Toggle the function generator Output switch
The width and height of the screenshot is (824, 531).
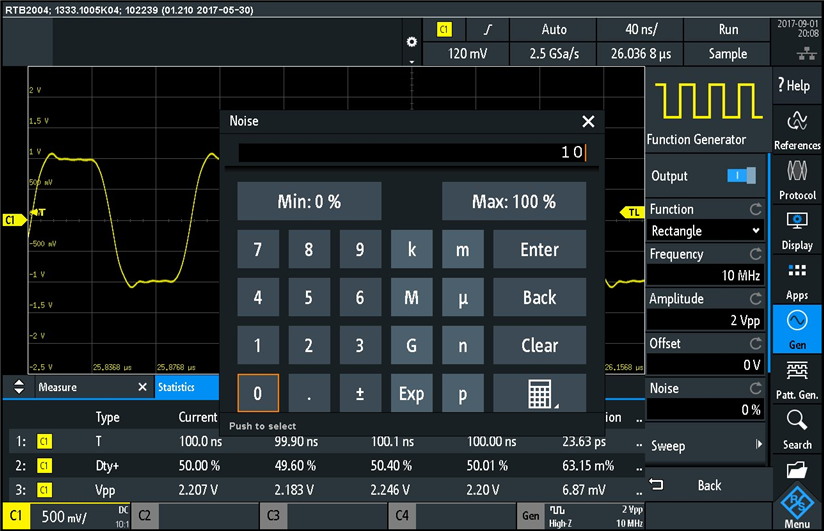pyautogui.click(x=741, y=176)
